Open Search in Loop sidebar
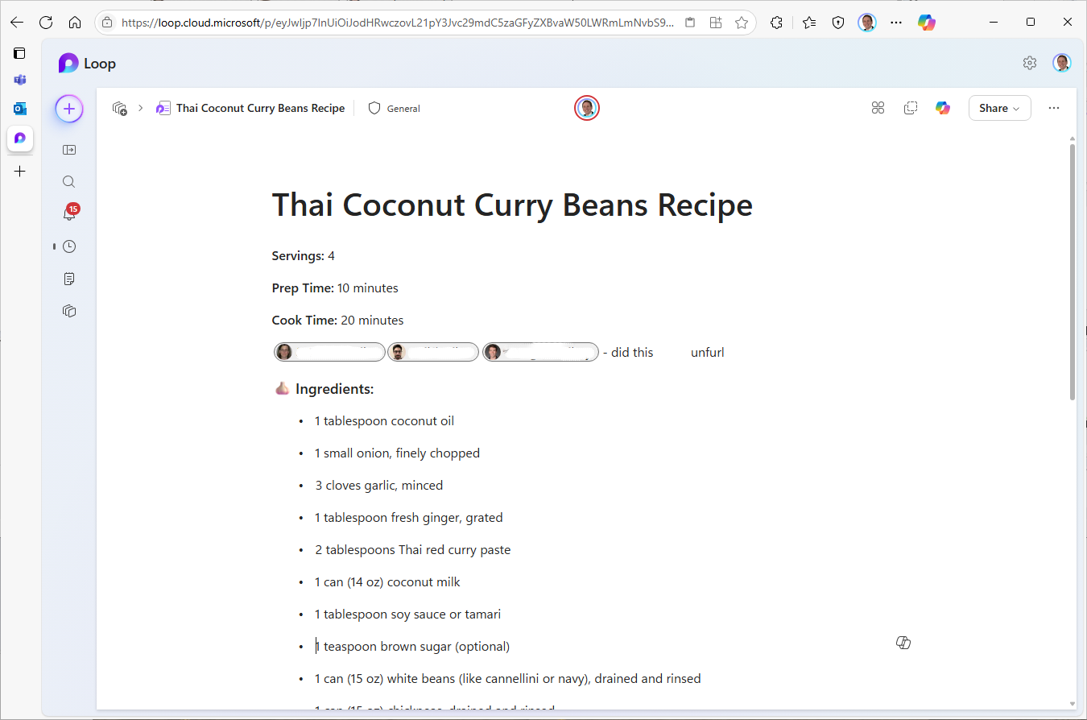Image resolution: width=1087 pixels, height=720 pixels. pyautogui.click(x=69, y=182)
